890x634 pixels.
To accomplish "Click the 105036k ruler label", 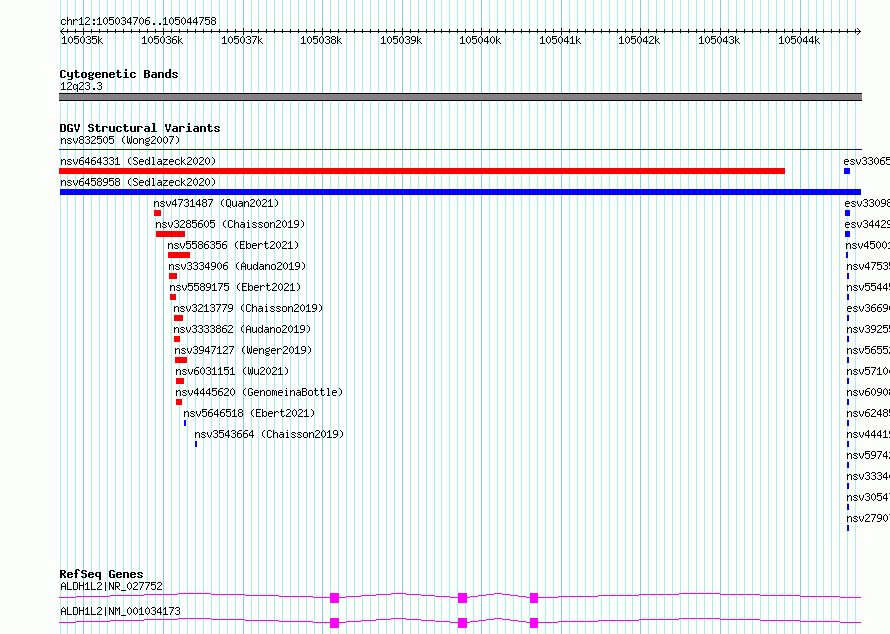I will click(162, 40).
